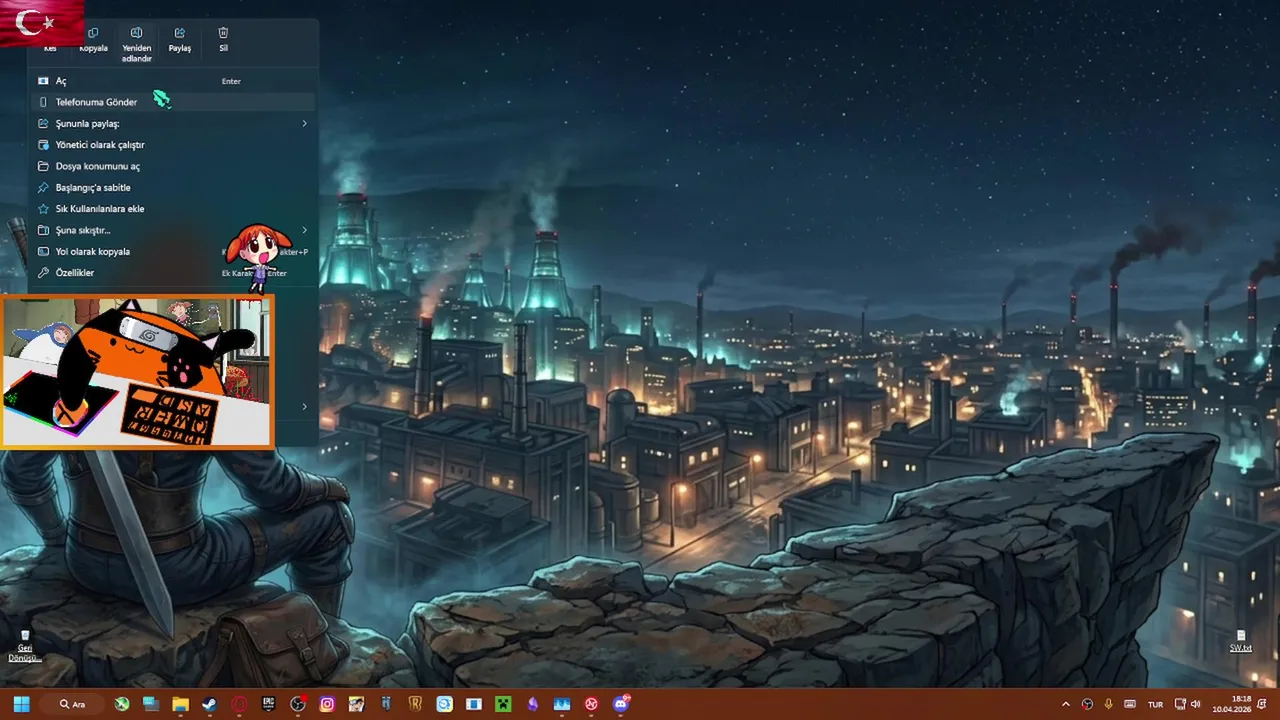The image size is (1280, 720).
Task: Select Telefonuma Gönder menu entry
Action: click(x=172, y=102)
